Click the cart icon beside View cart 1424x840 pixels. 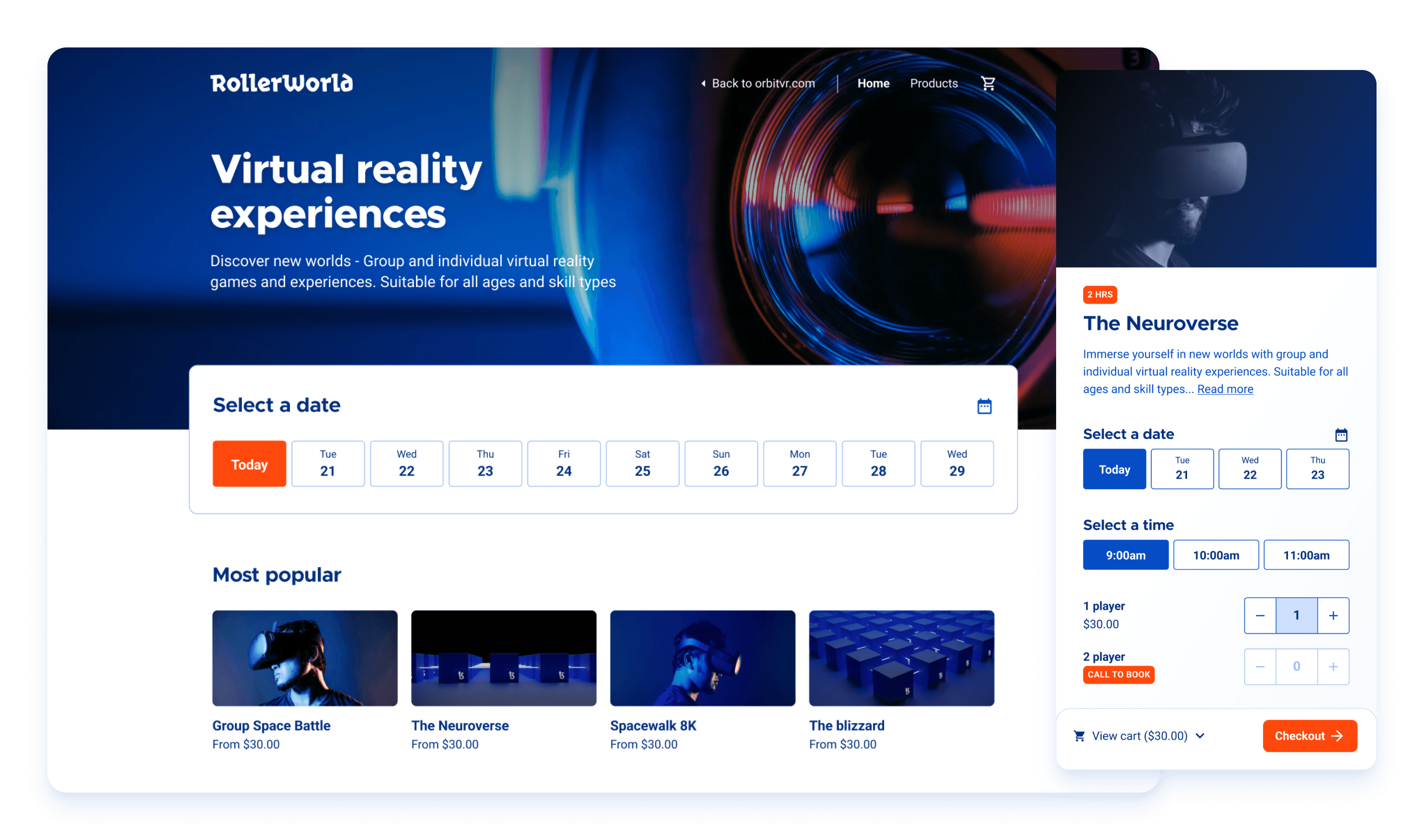tap(1079, 735)
